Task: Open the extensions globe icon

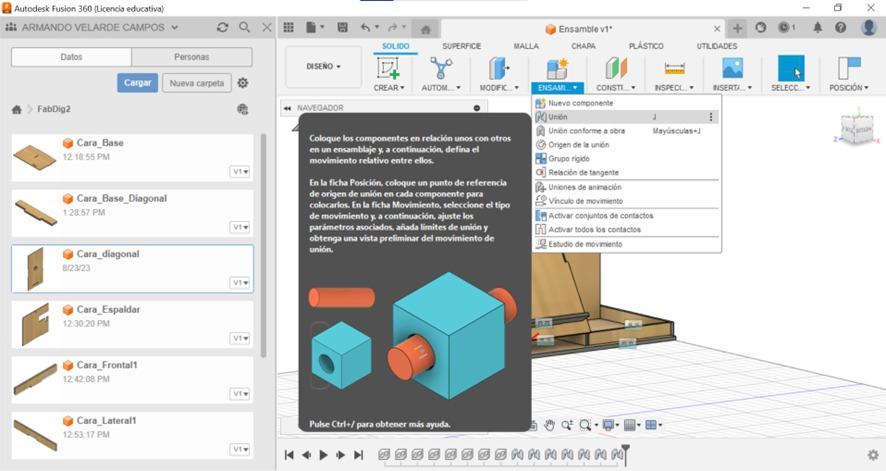Action: coord(761,28)
